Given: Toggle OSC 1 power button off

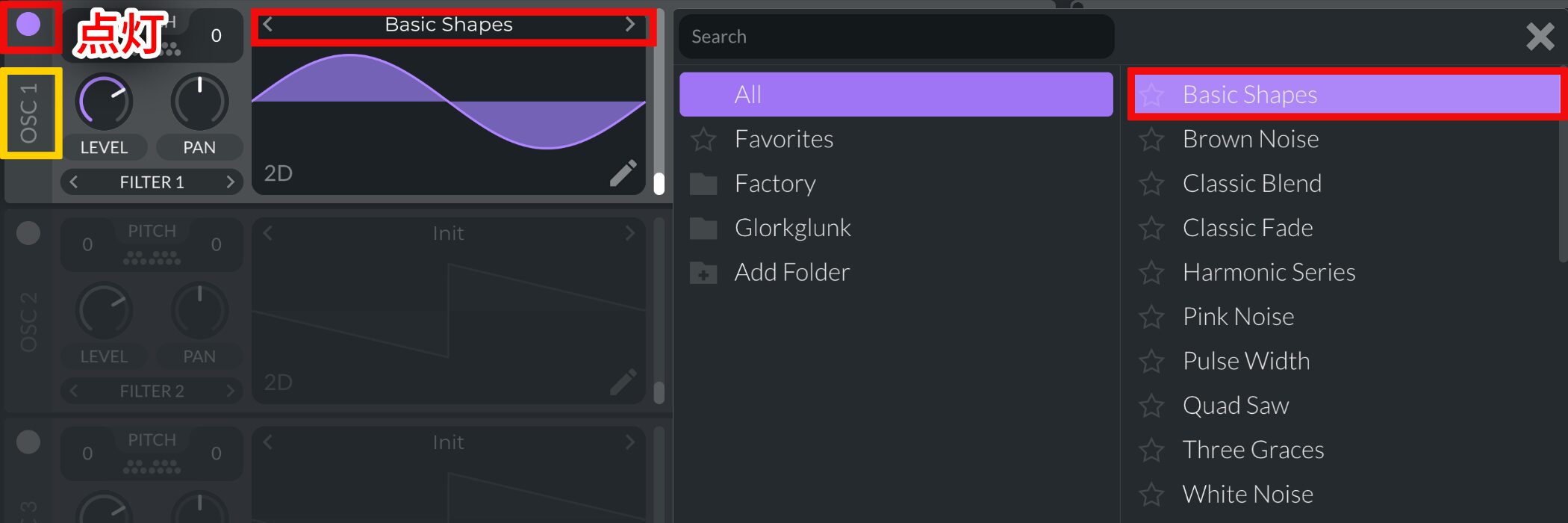Looking at the screenshot, I should [28, 25].
